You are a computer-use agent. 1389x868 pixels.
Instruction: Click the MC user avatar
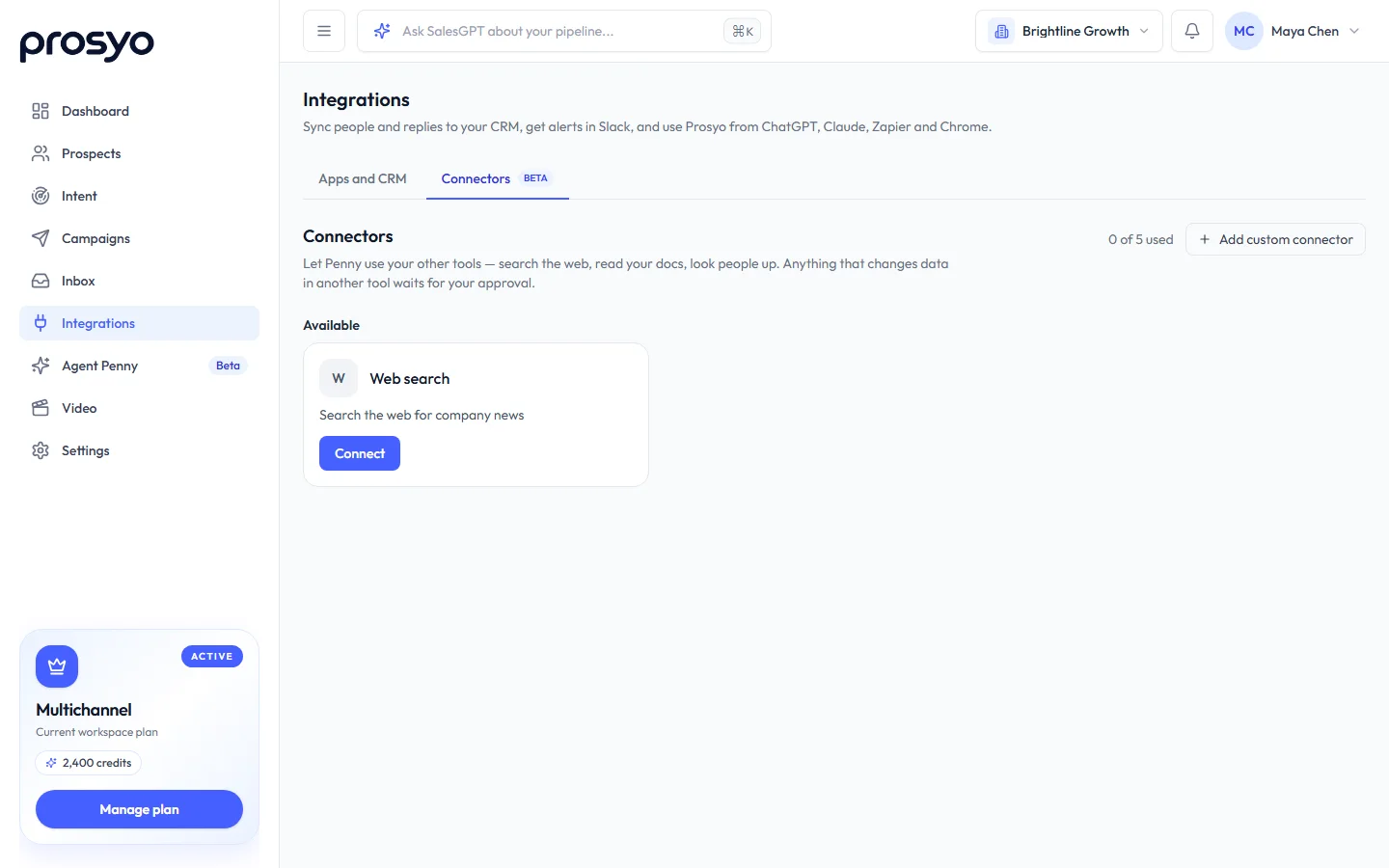click(1244, 31)
